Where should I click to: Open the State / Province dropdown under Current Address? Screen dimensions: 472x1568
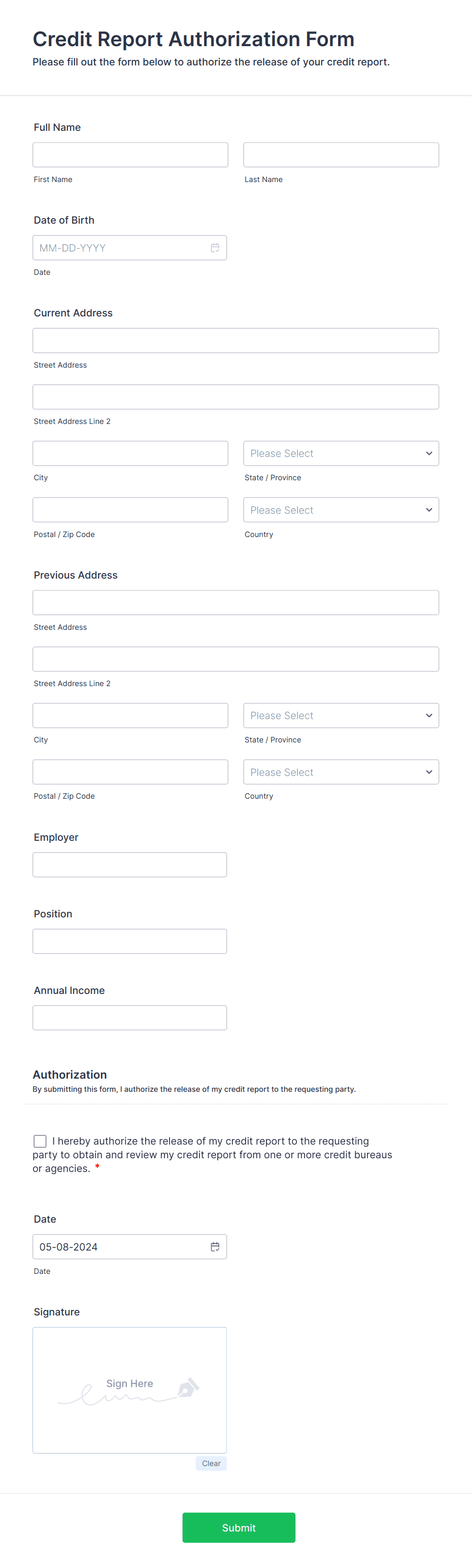pyautogui.click(x=341, y=453)
